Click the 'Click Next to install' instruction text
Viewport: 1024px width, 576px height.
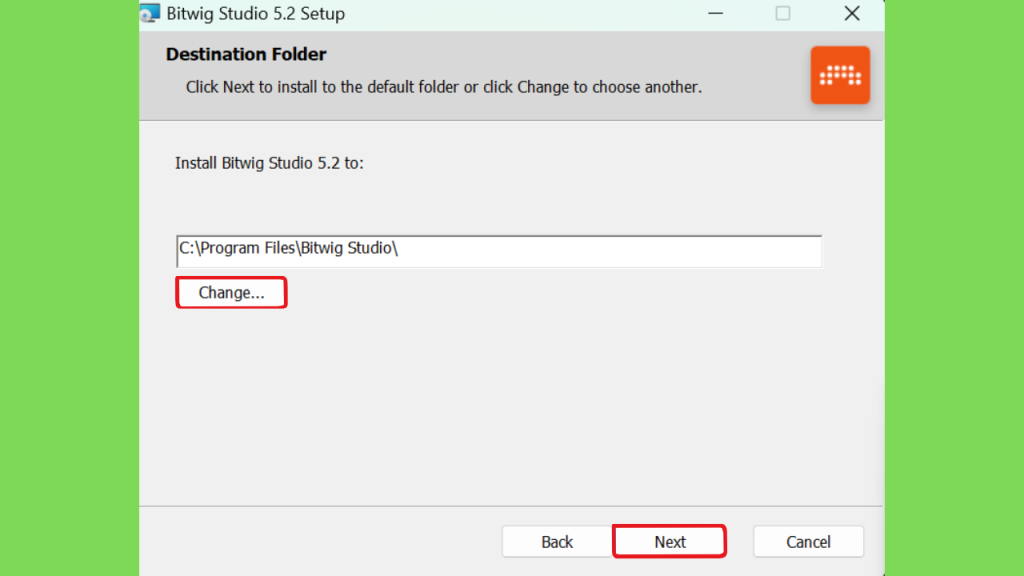pyautogui.click(x=443, y=87)
